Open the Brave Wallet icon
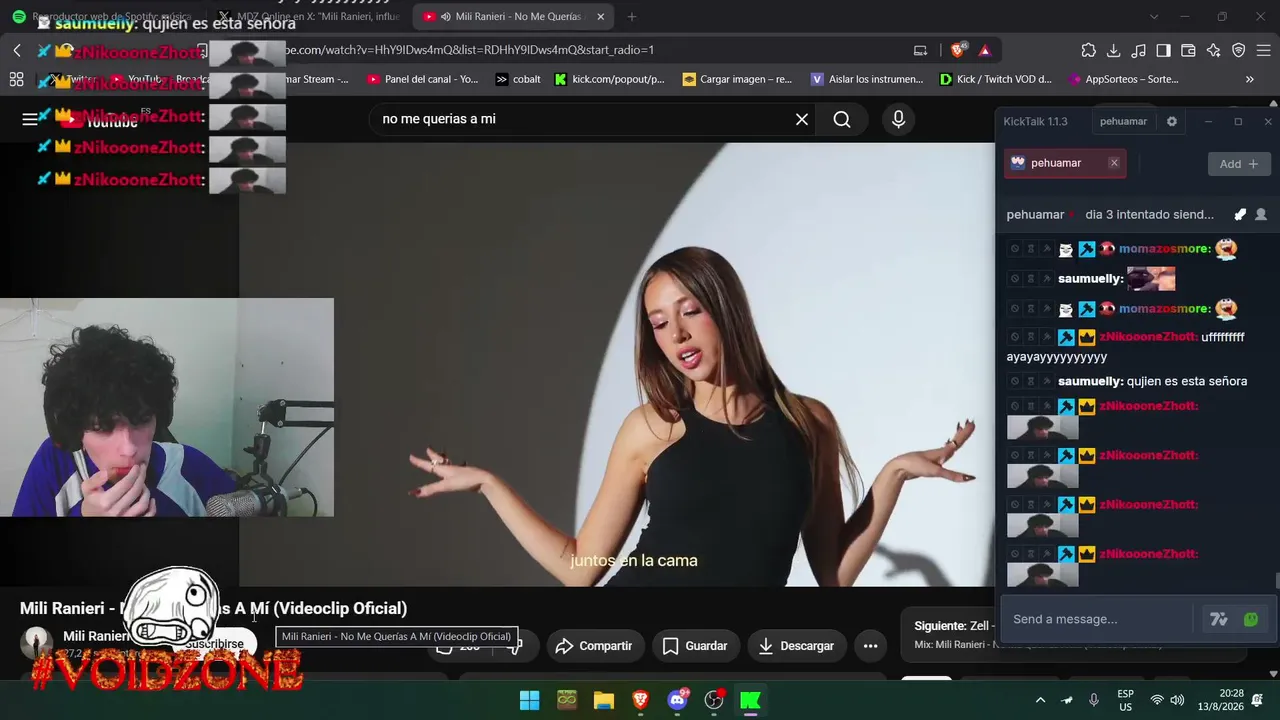1280x720 pixels. [1188, 50]
